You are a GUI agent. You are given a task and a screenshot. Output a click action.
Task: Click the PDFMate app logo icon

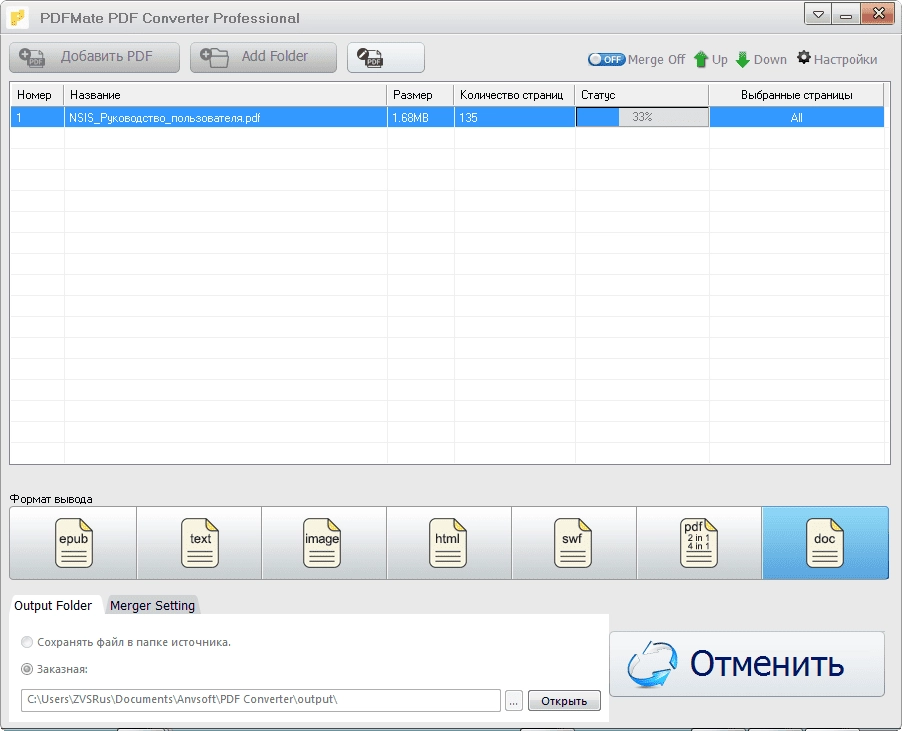[x=18, y=17]
